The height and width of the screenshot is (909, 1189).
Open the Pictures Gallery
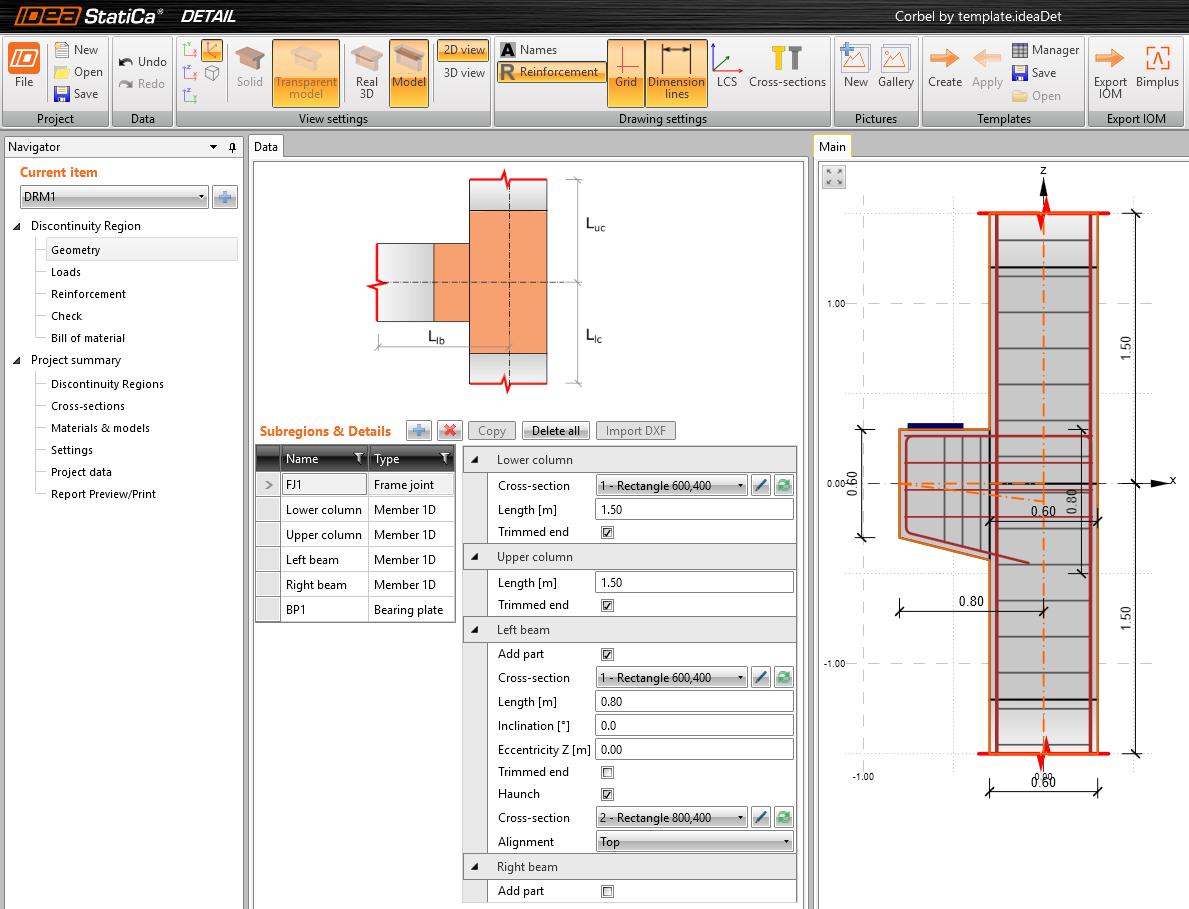click(x=895, y=68)
